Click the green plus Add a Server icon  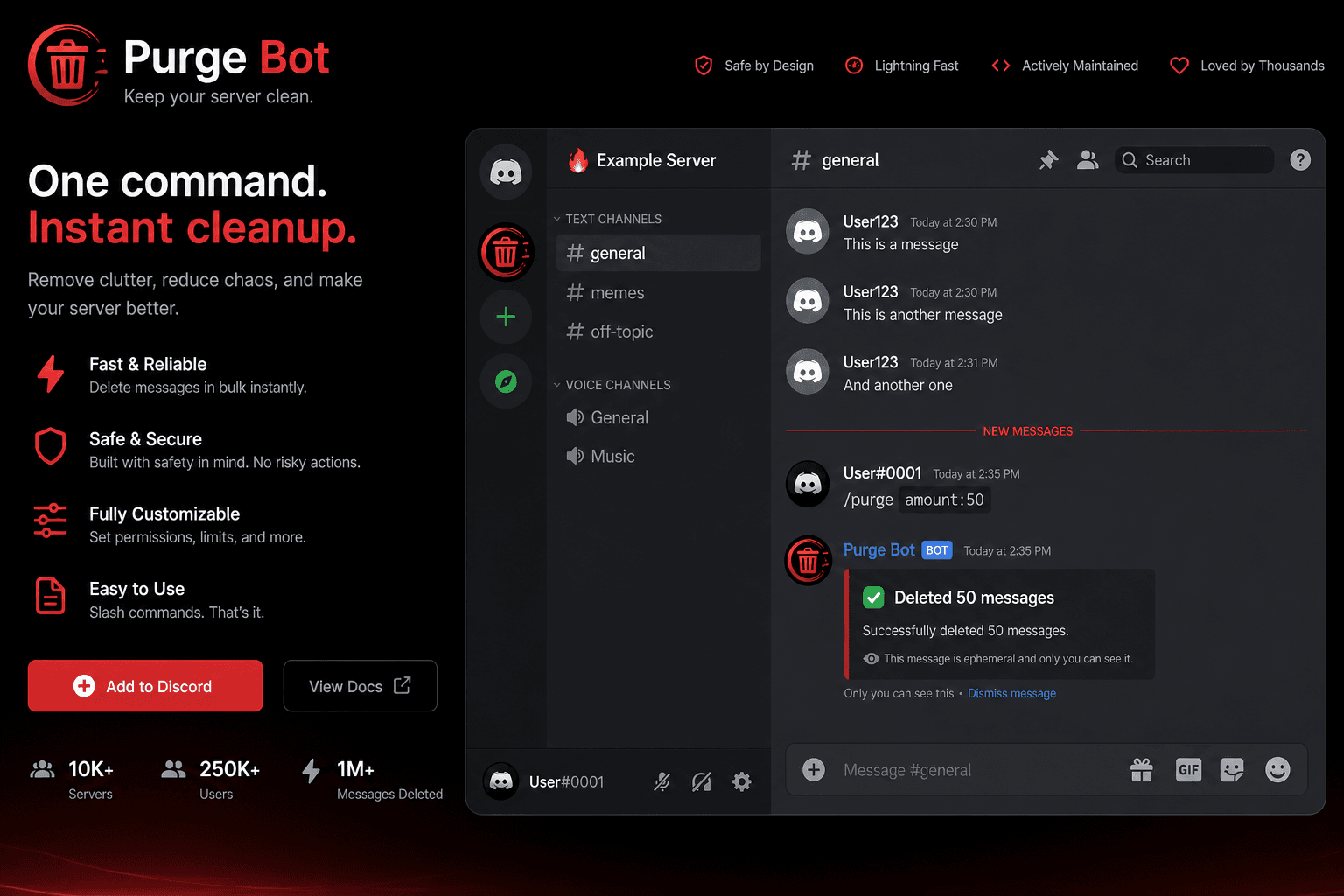coord(506,317)
